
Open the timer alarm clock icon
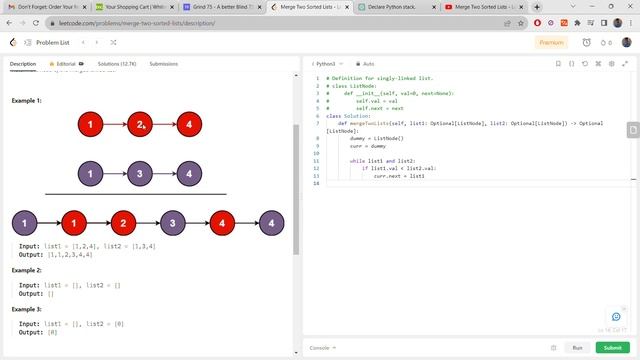[x=587, y=42]
